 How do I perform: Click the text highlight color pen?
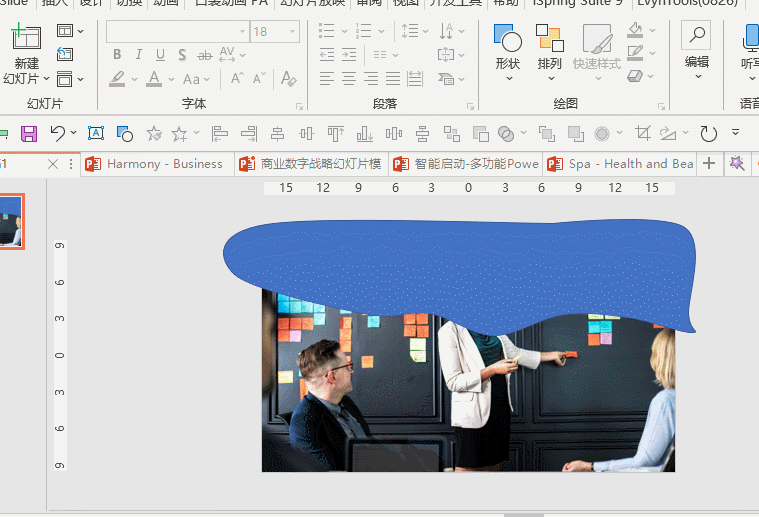[x=117, y=78]
